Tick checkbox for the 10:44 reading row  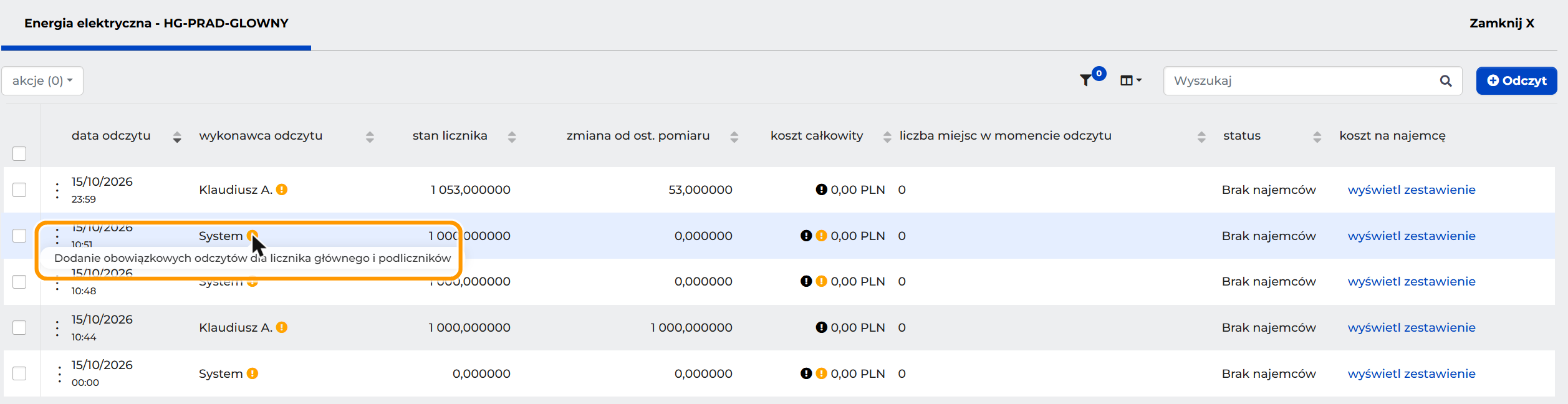pos(19,327)
